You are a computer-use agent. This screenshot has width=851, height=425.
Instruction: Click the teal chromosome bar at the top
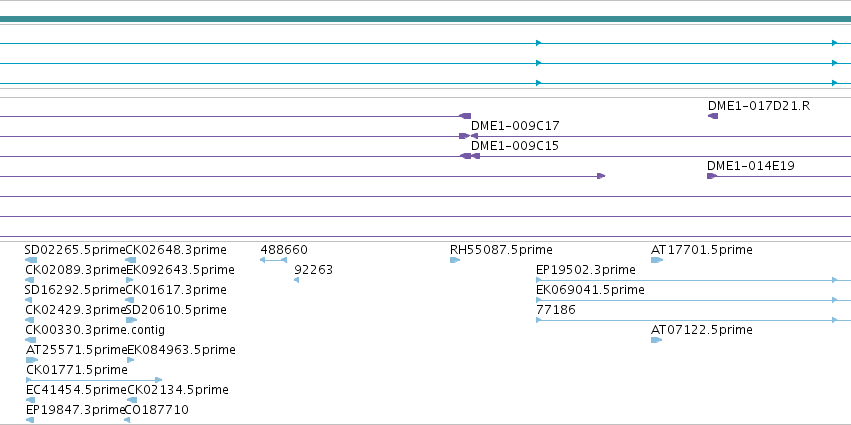(426, 20)
